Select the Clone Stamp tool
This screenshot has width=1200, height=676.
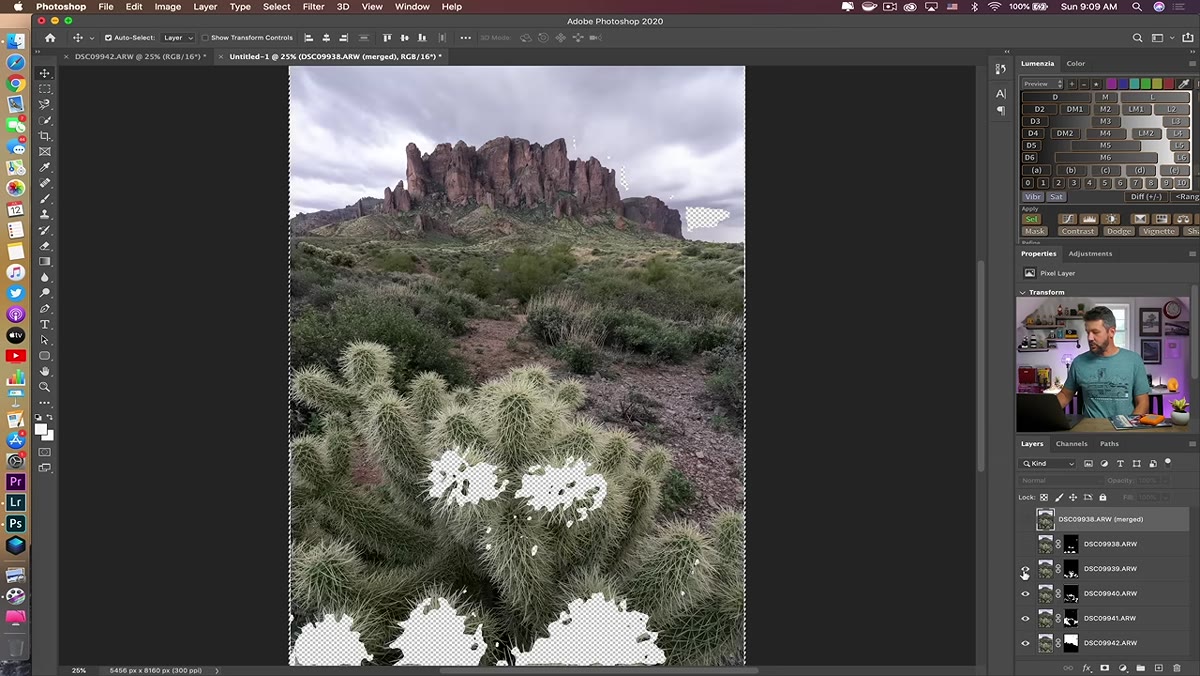click(x=45, y=214)
